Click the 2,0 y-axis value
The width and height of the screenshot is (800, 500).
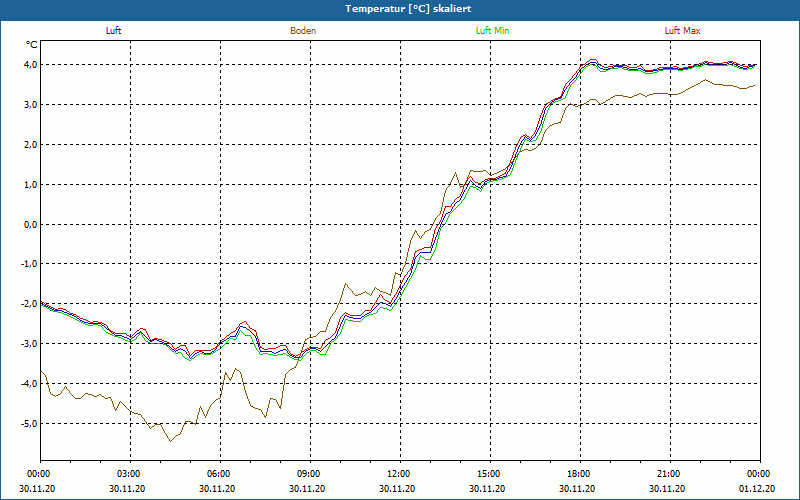(30, 144)
